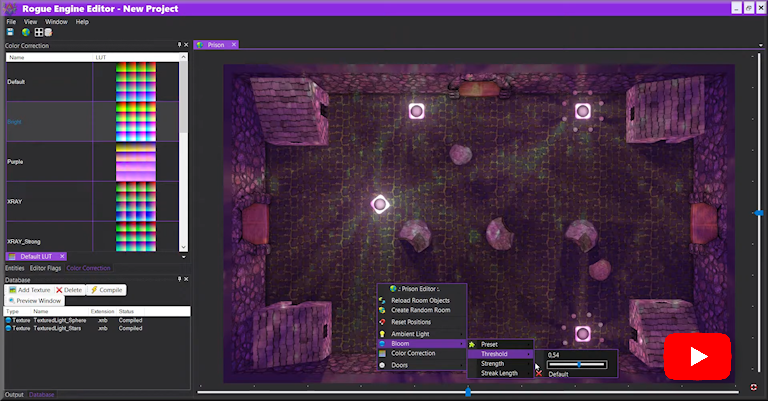Expand the Strength submenu

click(500, 364)
